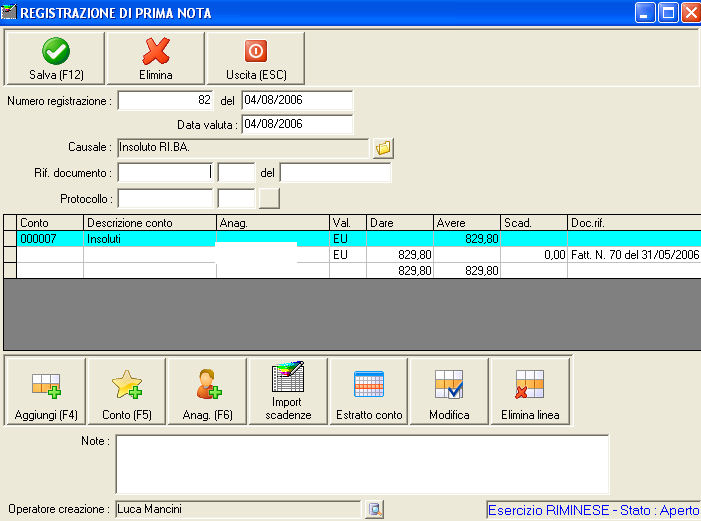Click the Avere column header
701x521 pixels.
(467, 223)
